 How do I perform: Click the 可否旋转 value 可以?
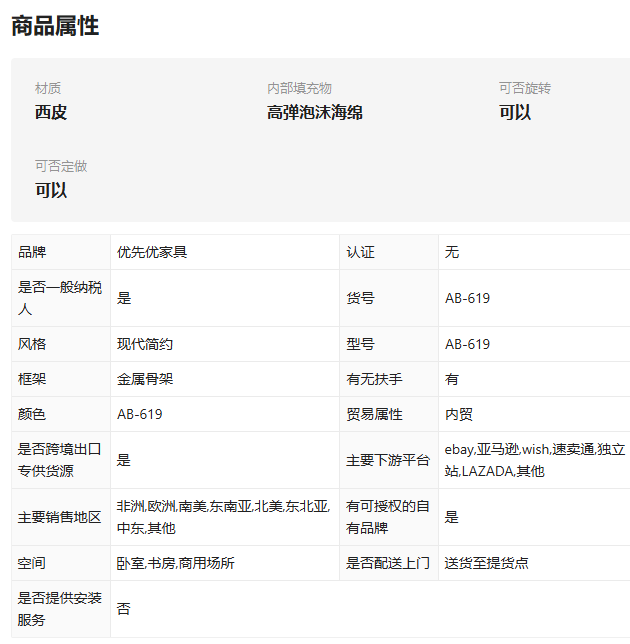pyautogui.click(x=515, y=112)
